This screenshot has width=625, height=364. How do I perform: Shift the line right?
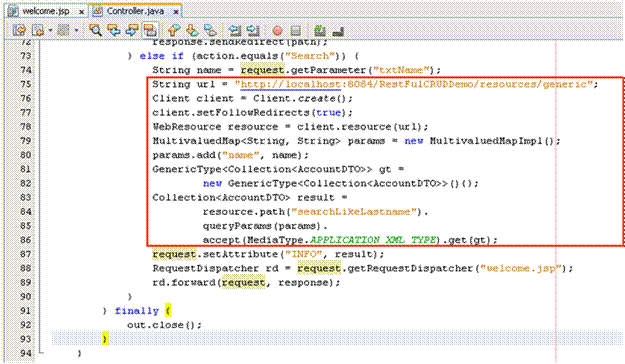(x=253, y=30)
